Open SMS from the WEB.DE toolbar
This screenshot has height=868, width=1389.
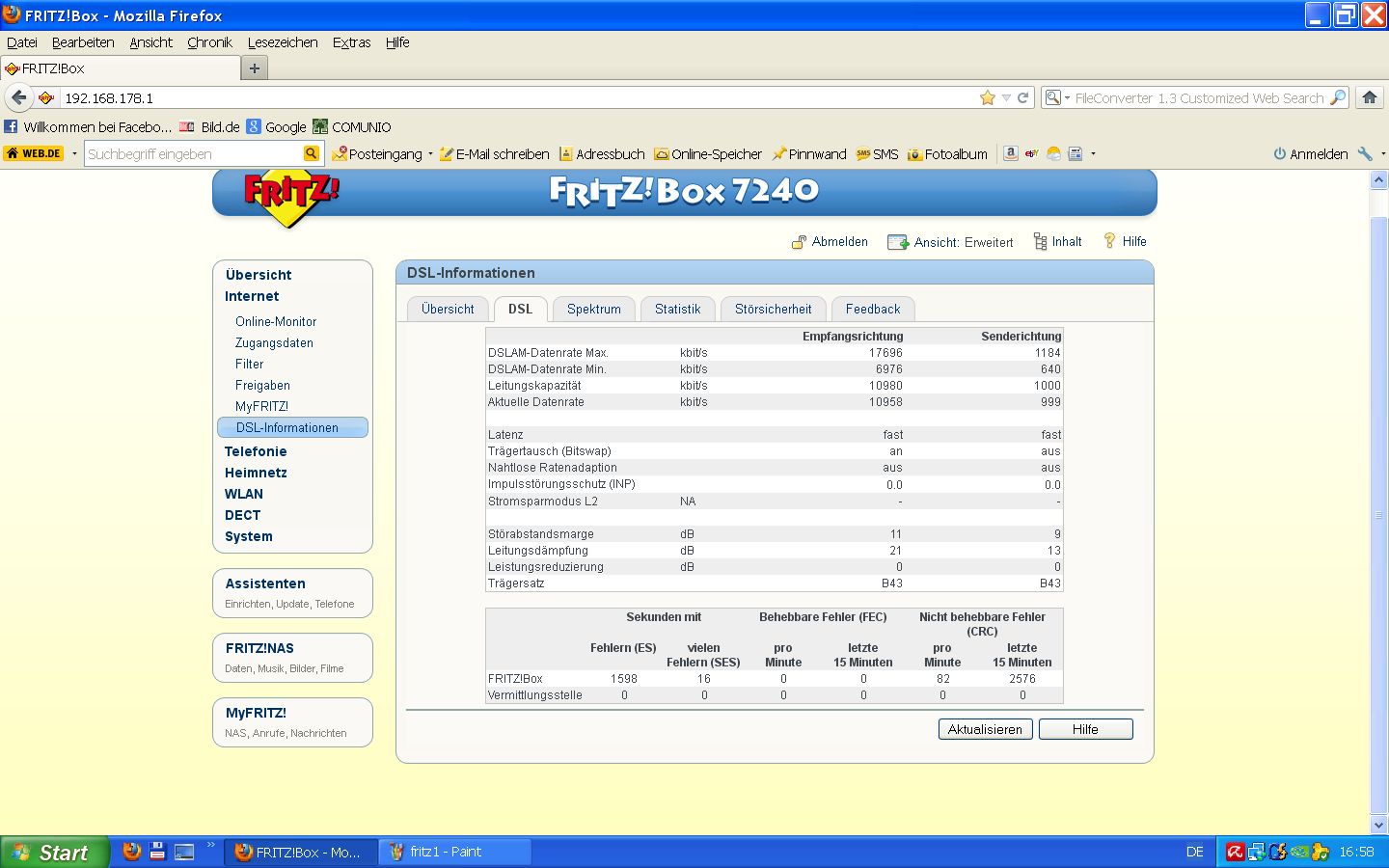pos(877,153)
